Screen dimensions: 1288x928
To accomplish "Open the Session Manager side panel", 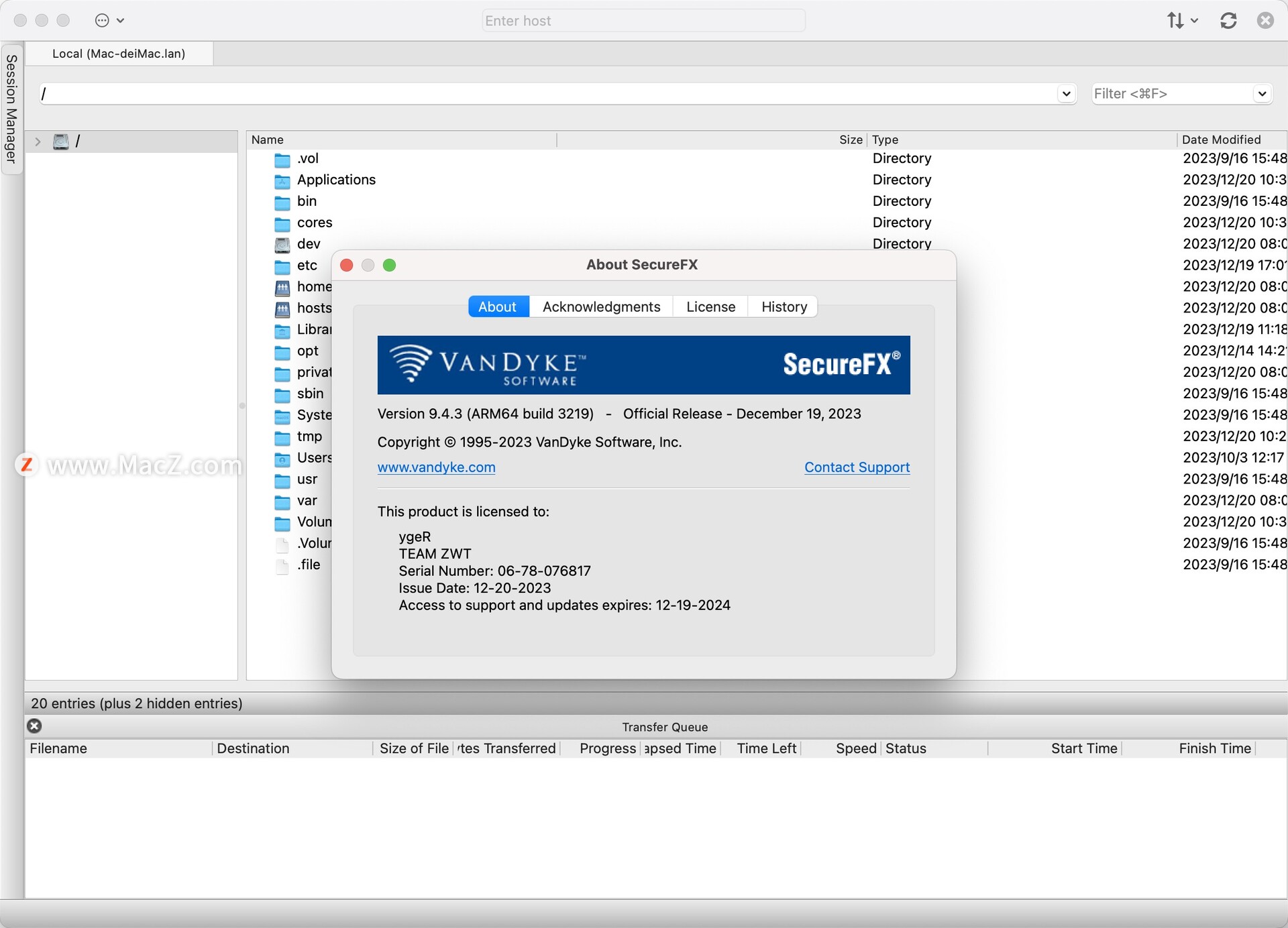I will coord(11,109).
